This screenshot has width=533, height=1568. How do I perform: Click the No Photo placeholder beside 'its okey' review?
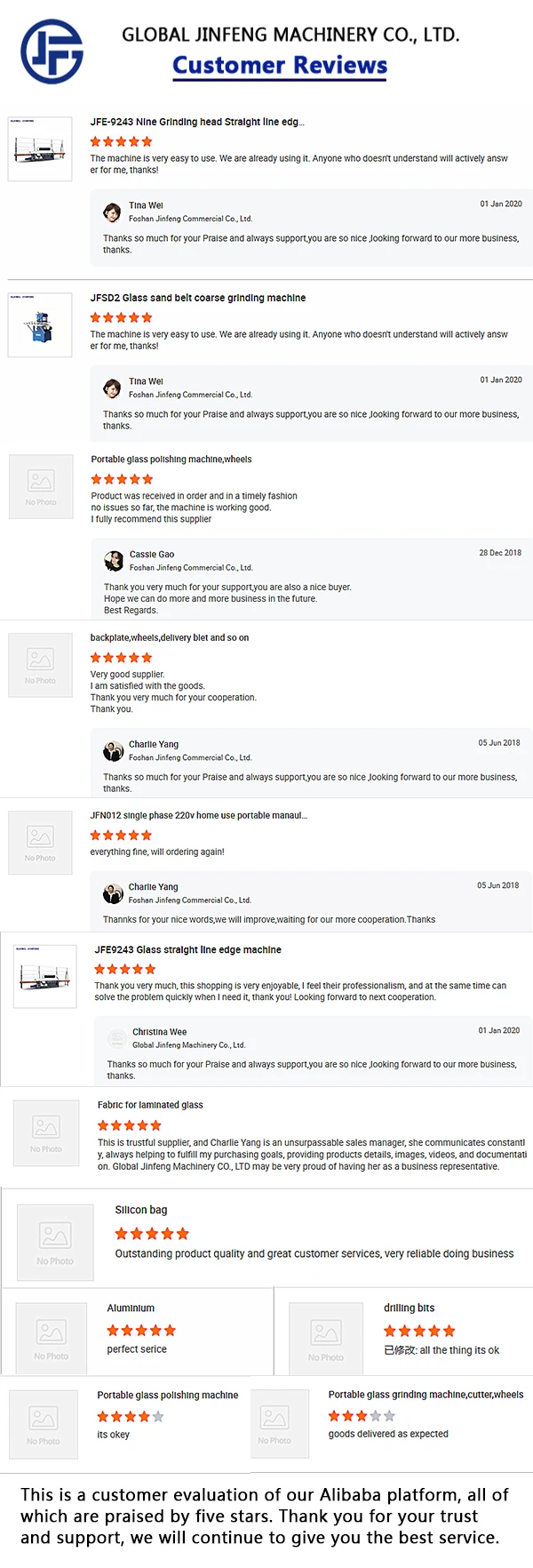(x=43, y=1424)
